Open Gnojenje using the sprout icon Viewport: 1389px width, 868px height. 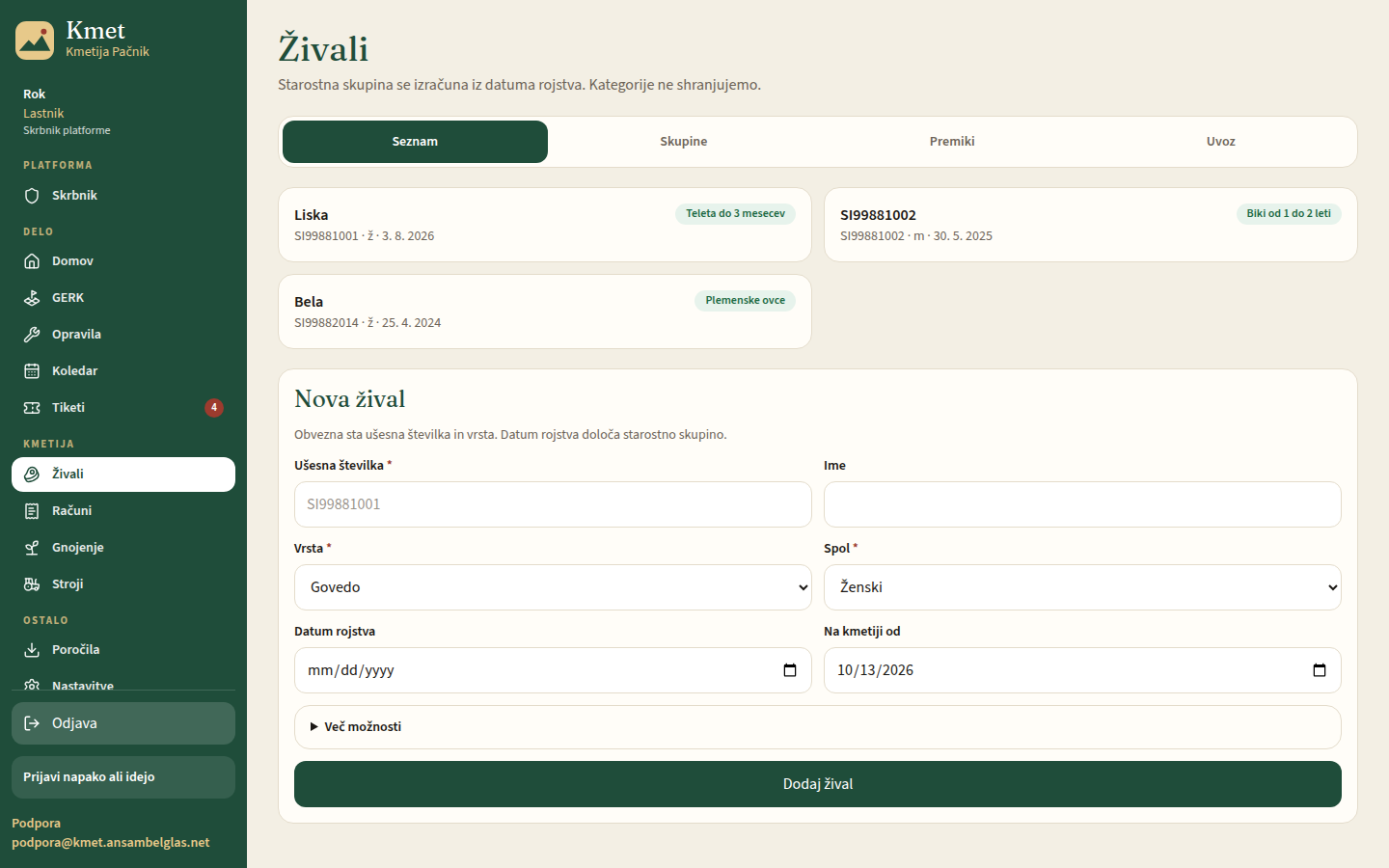[x=32, y=548]
